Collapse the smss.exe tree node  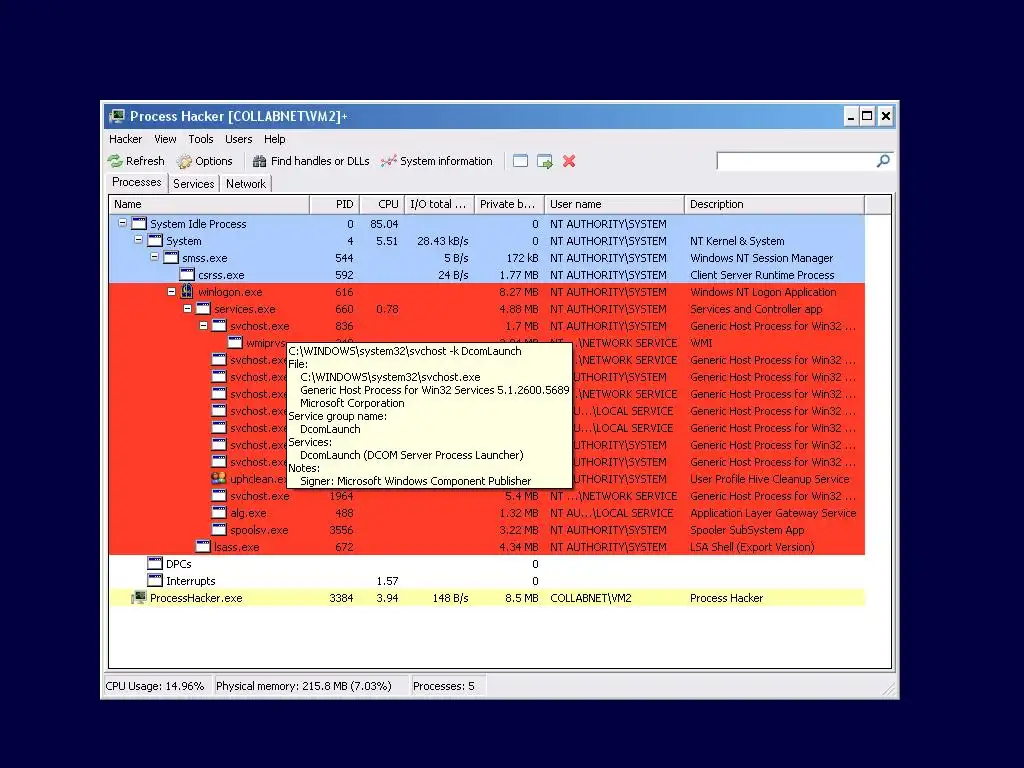click(154, 257)
